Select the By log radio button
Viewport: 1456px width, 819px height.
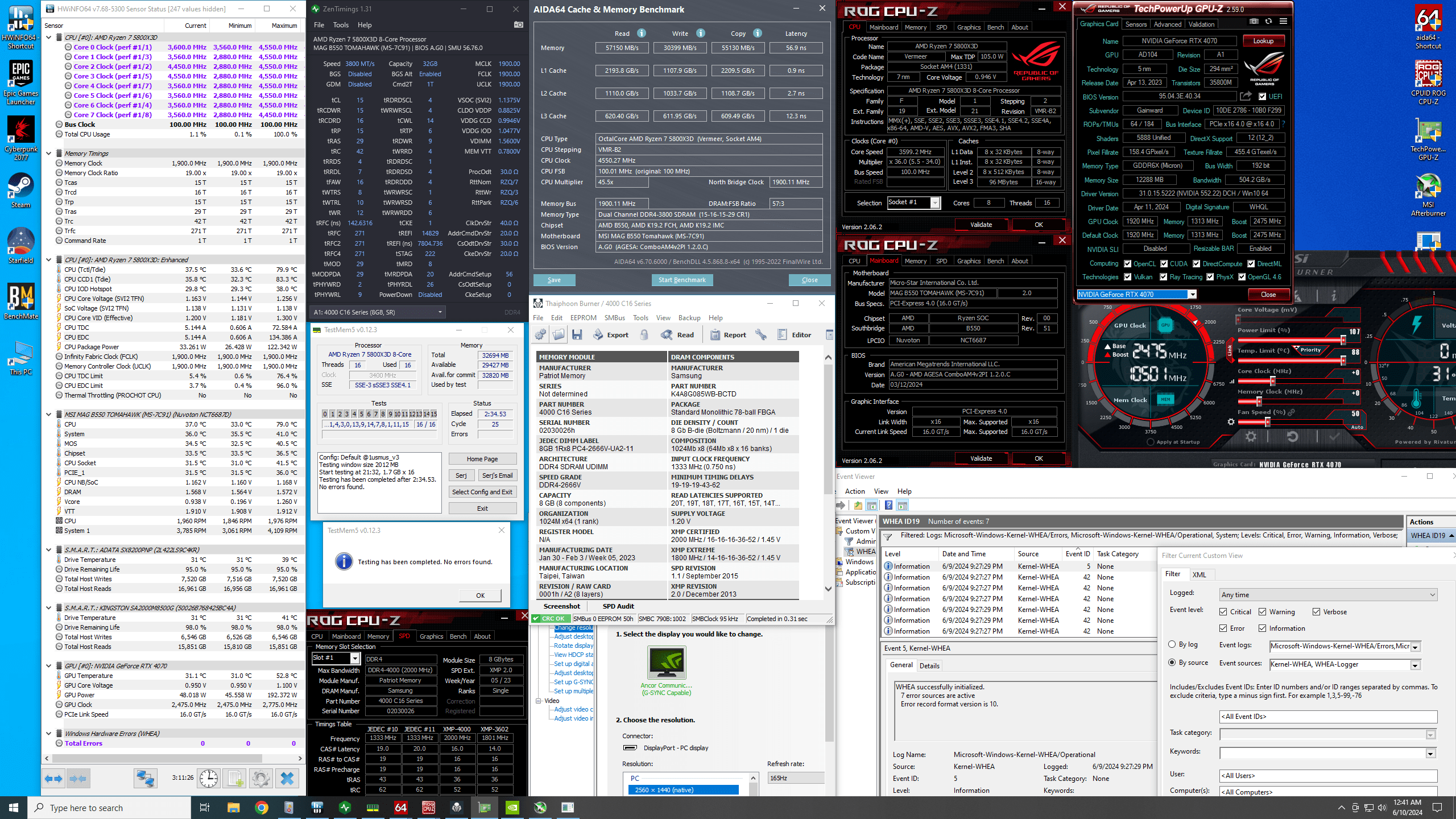coord(1172,644)
